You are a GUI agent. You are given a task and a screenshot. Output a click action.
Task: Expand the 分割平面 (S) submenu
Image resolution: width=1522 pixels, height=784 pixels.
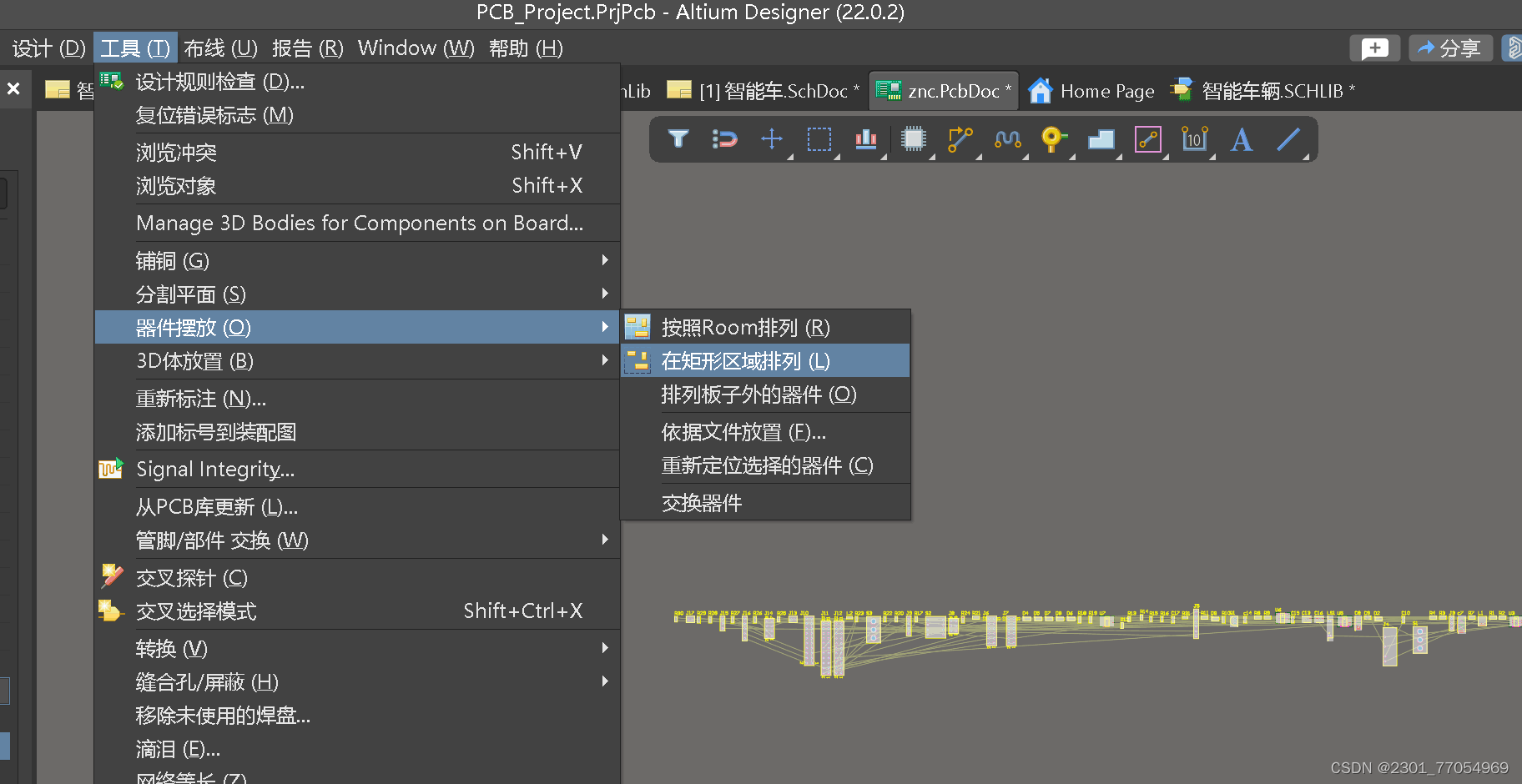[357, 294]
